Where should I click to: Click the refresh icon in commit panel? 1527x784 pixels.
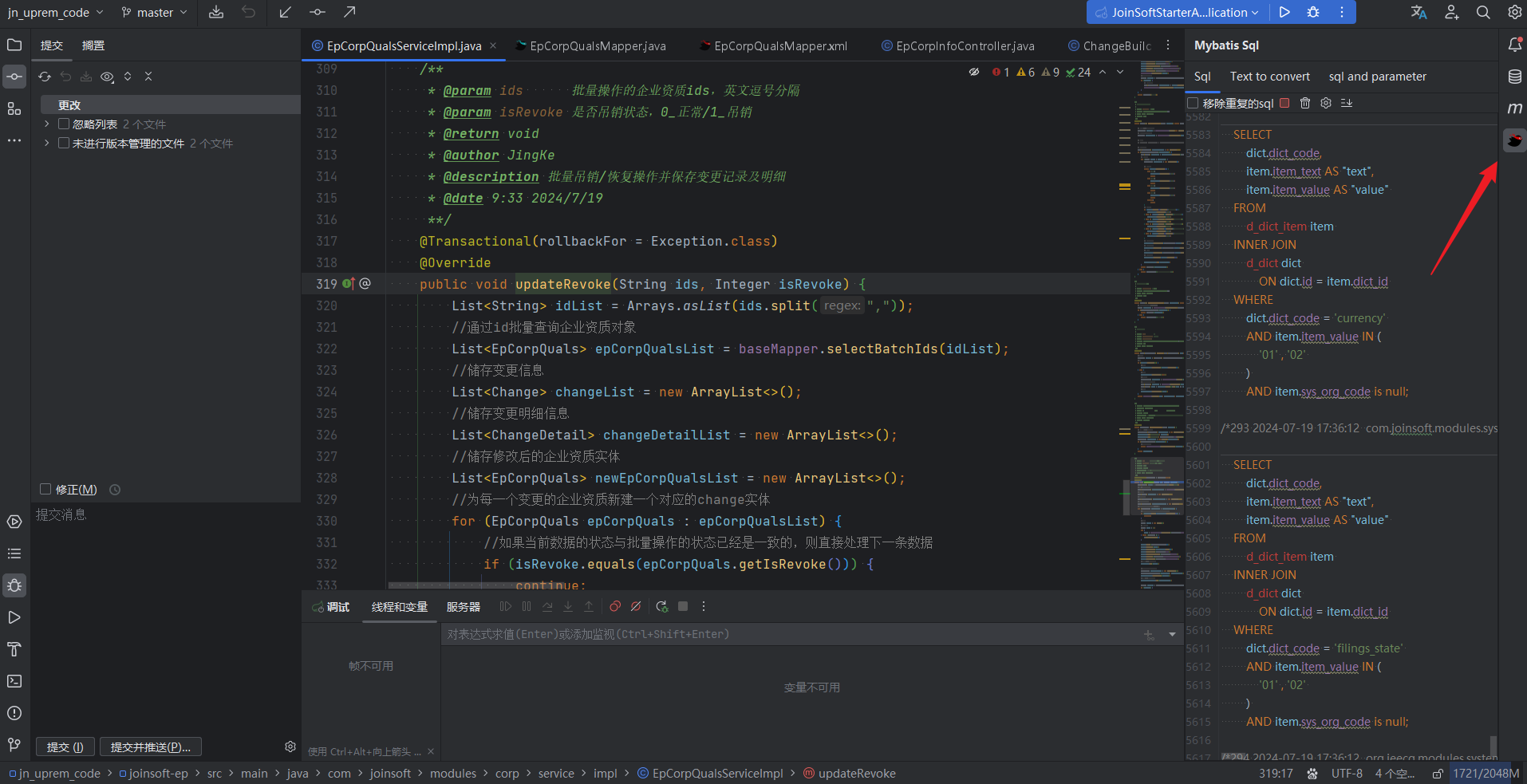[x=45, y=77]
